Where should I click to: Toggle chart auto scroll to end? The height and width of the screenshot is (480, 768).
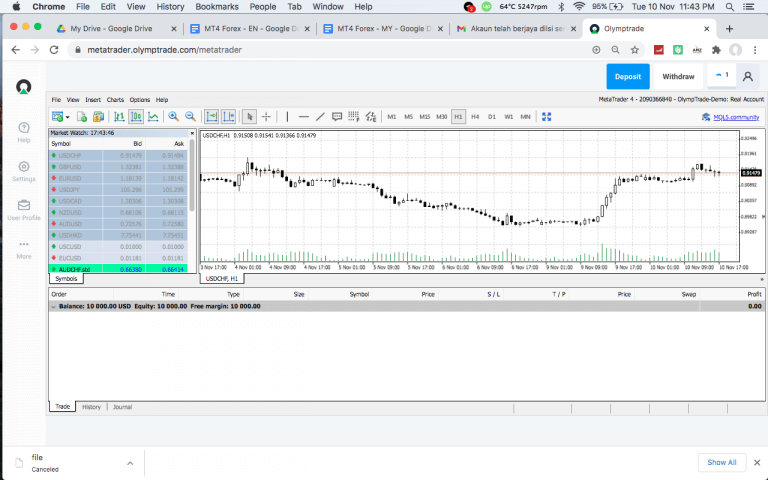[x=212, y=117]
